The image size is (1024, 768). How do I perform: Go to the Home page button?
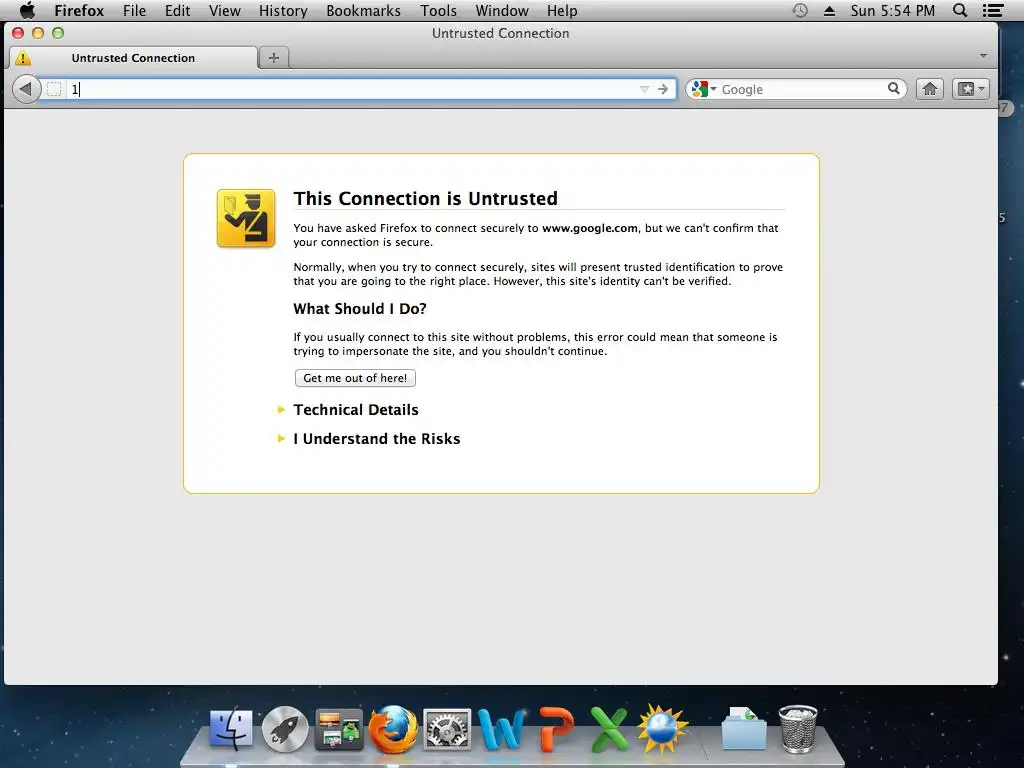[930, 89]
